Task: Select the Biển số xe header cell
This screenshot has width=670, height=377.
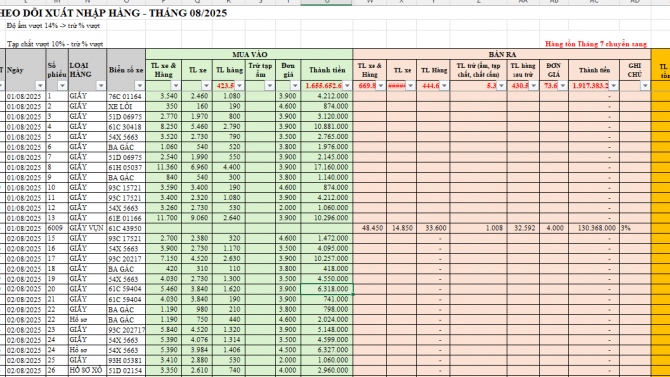Action: tap(126, 70)
